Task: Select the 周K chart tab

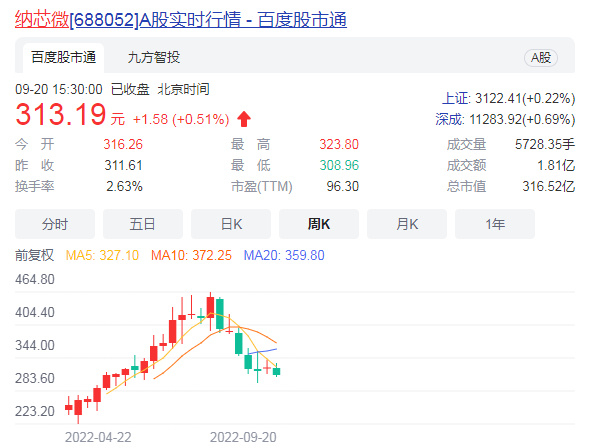Action: [319, 224]
